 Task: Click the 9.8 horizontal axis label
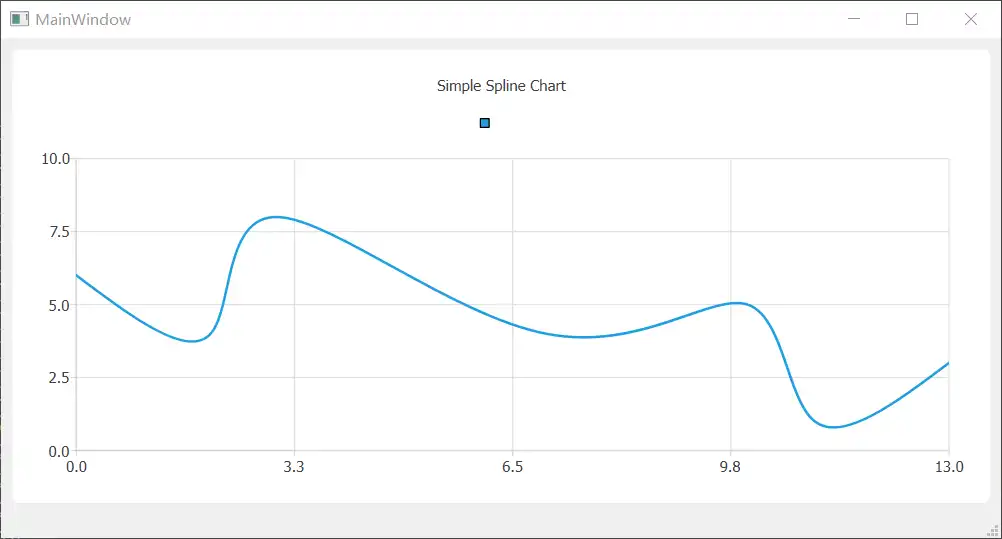(x=730, y=467)
